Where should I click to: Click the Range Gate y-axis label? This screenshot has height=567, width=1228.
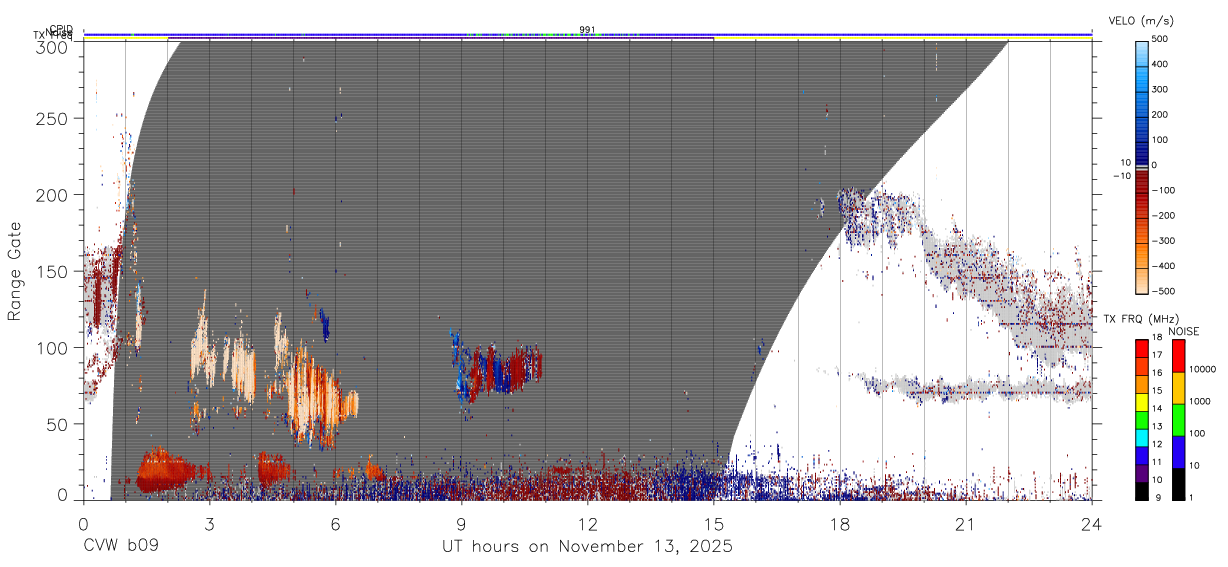click(x=15, y=271)
